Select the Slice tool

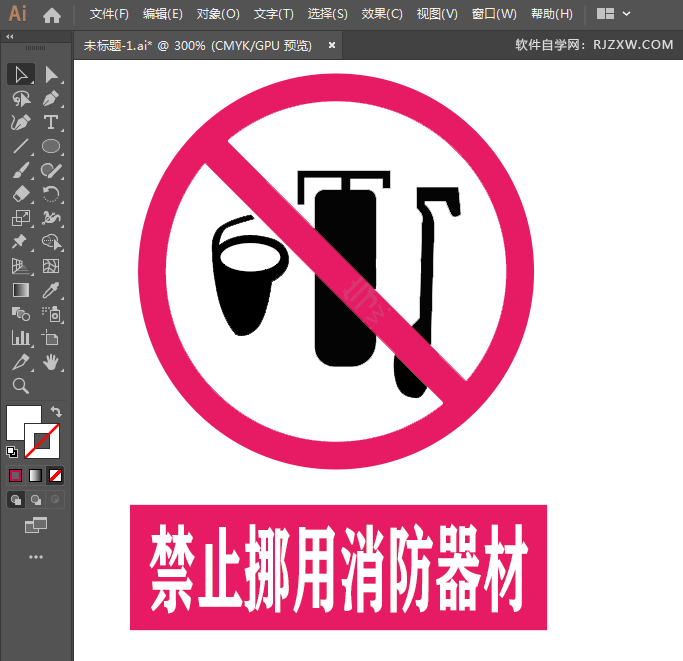coord(20,362)
